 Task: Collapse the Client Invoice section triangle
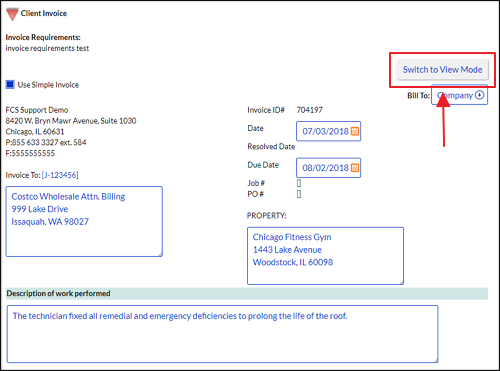pyautogui.click(x=12, y=14)
